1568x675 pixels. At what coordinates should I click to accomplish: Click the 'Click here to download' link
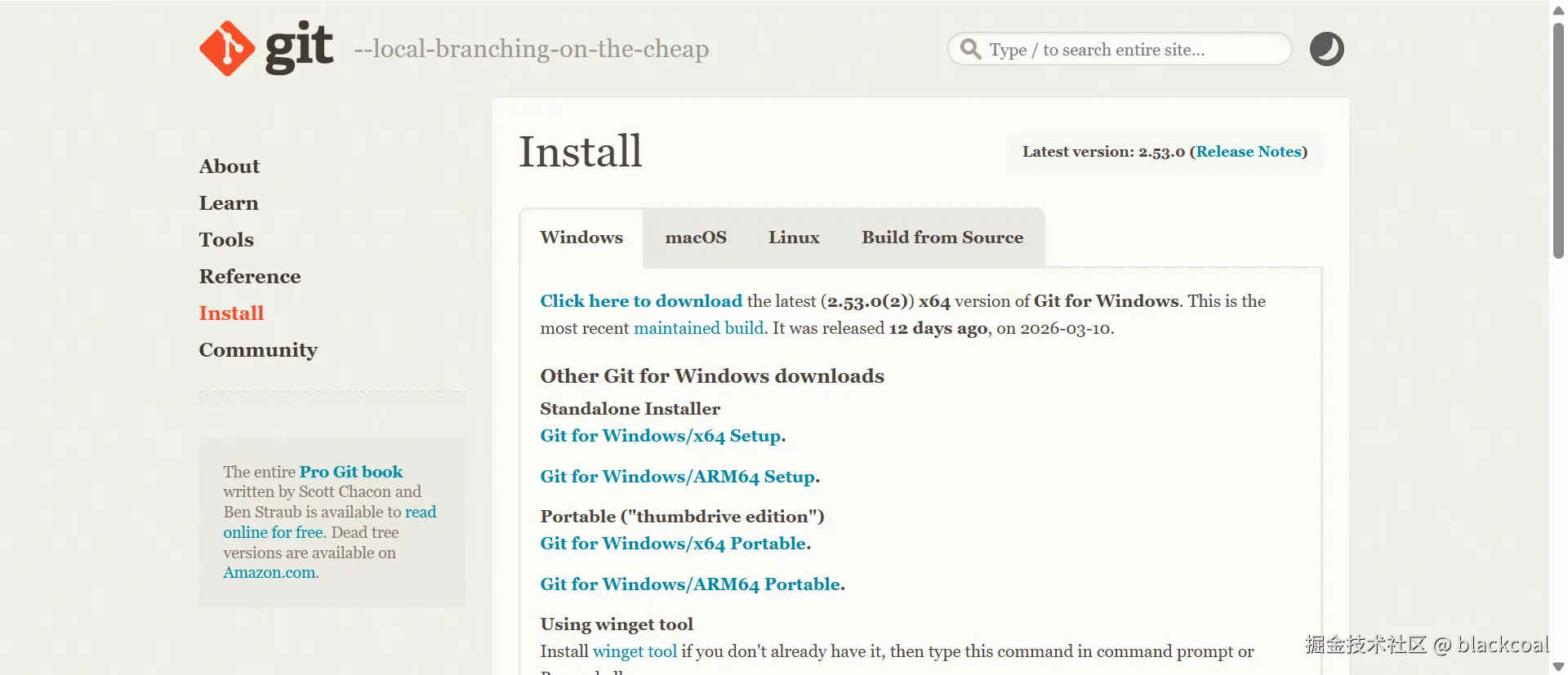(x=641, y=301)
